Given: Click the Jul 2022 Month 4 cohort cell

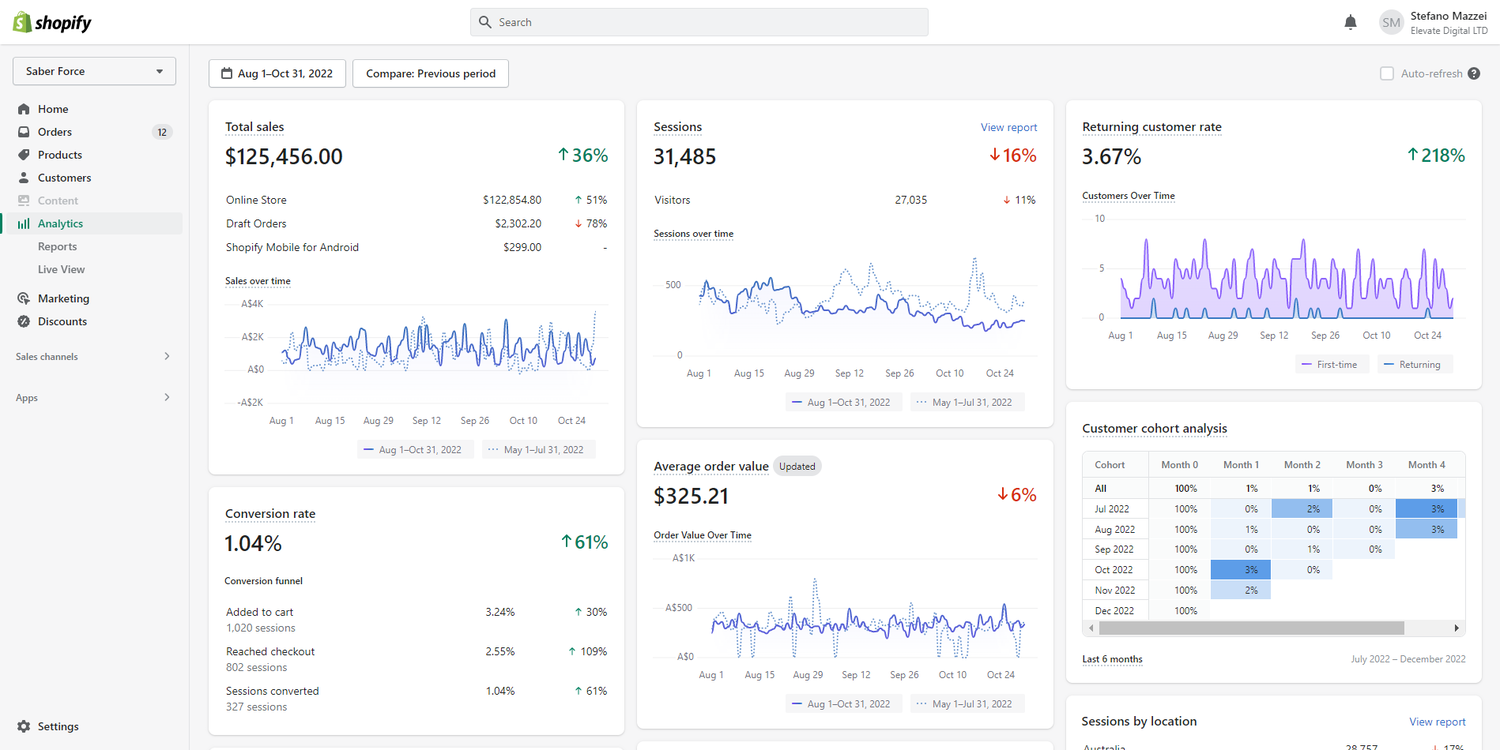Looking at the screenshot, I should tap(1426, 509).
